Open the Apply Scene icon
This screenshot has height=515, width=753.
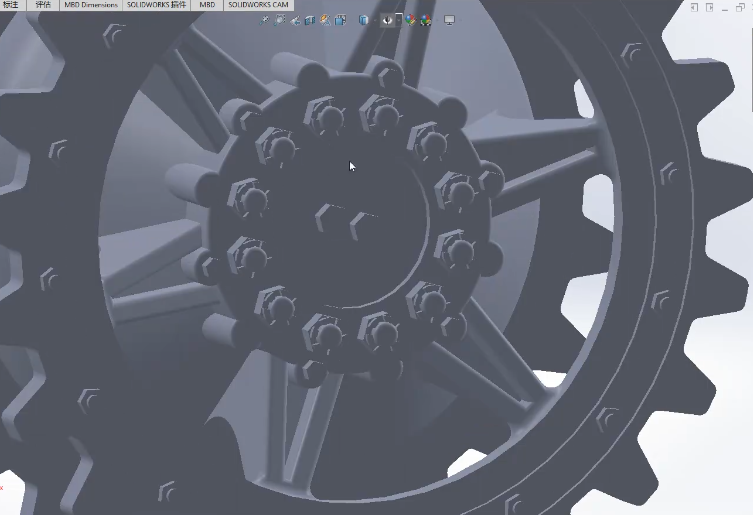(x=425, y=20)
